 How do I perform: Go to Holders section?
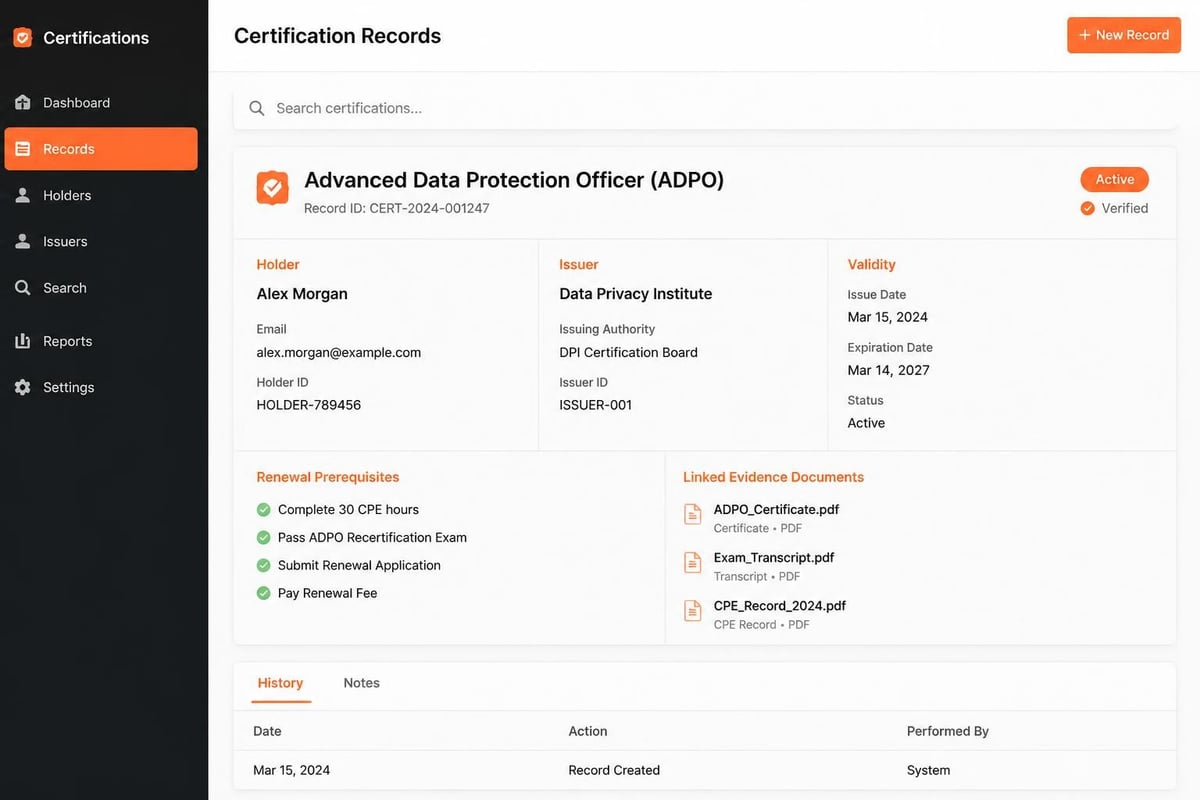click(x=101, y=195)
